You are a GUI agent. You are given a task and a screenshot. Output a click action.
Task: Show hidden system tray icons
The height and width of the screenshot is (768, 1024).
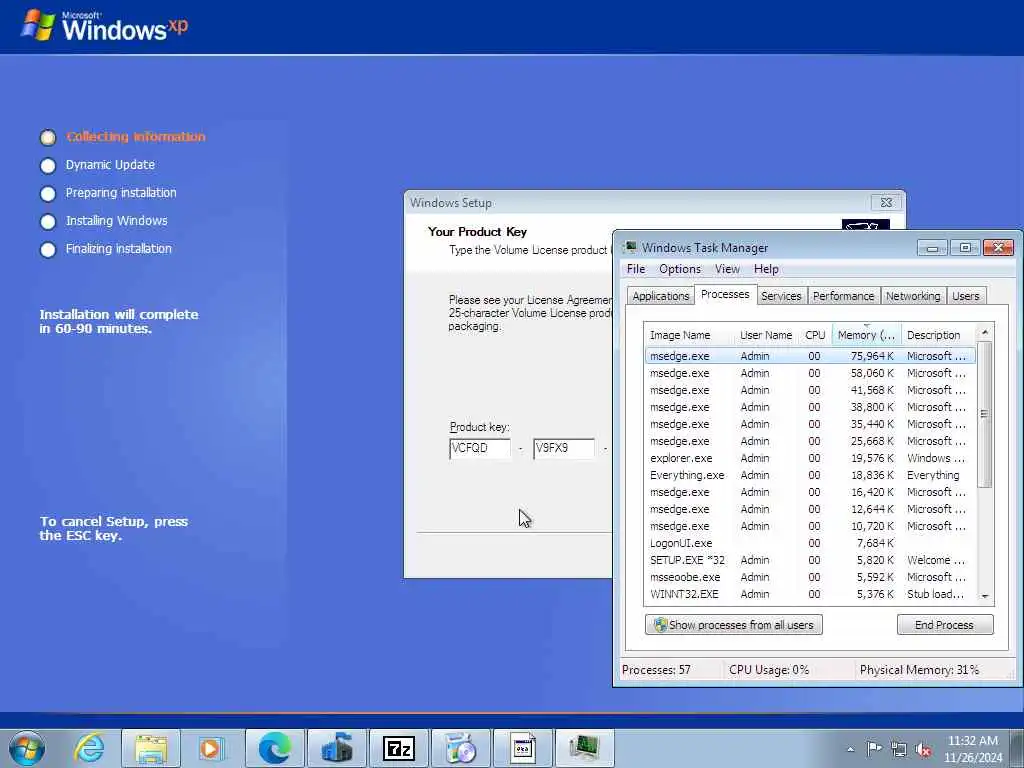pos(850,749)
